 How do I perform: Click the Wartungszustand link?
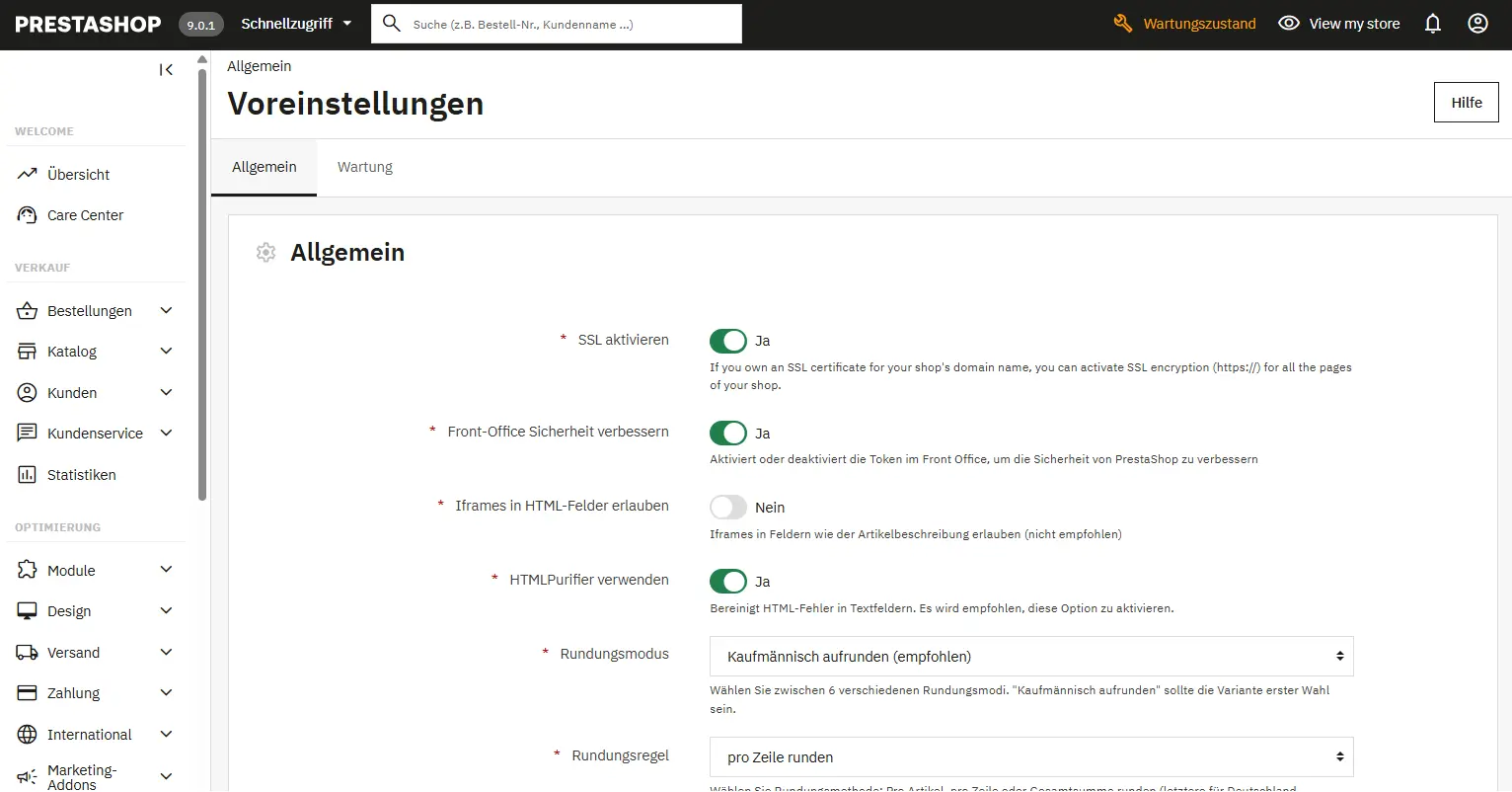(x=1184, y=24)
